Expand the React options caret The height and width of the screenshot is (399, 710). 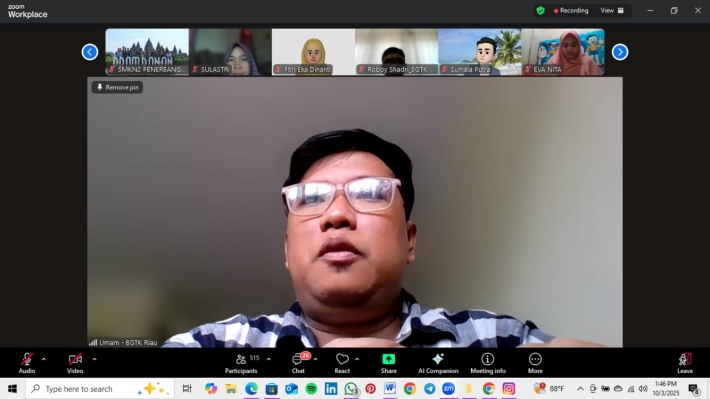357,359
